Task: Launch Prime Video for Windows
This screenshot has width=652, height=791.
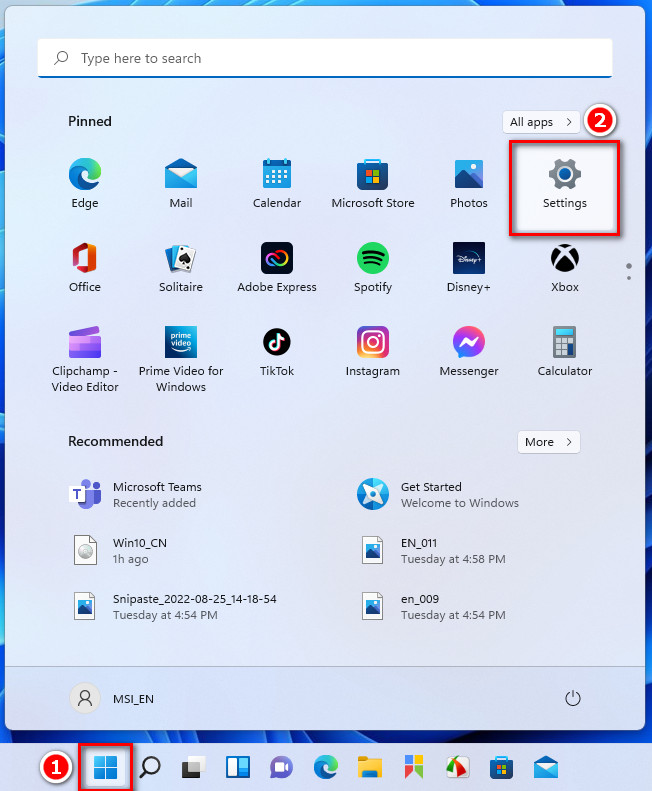Action: pos(181,359)
